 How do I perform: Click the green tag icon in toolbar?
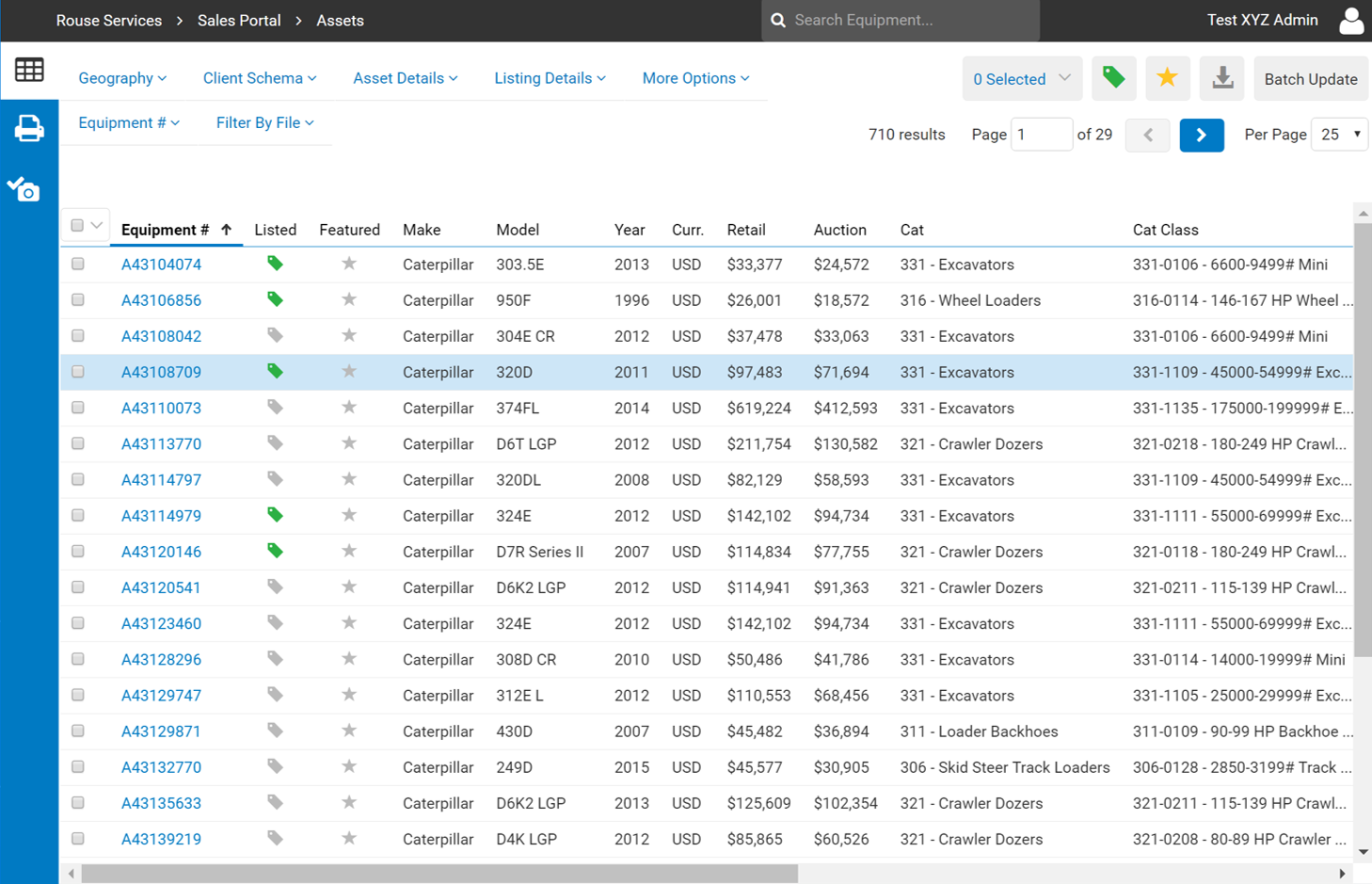click(1113, 78)
